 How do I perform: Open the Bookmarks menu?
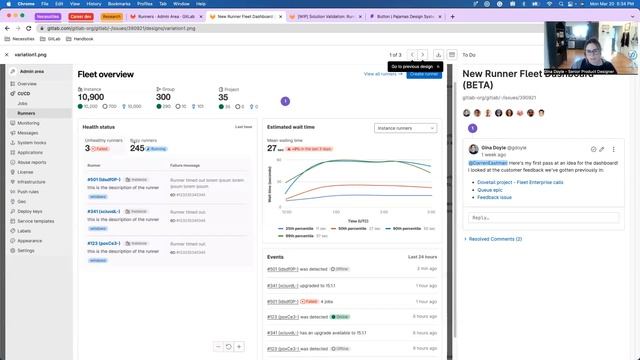[x=119, y=4]
